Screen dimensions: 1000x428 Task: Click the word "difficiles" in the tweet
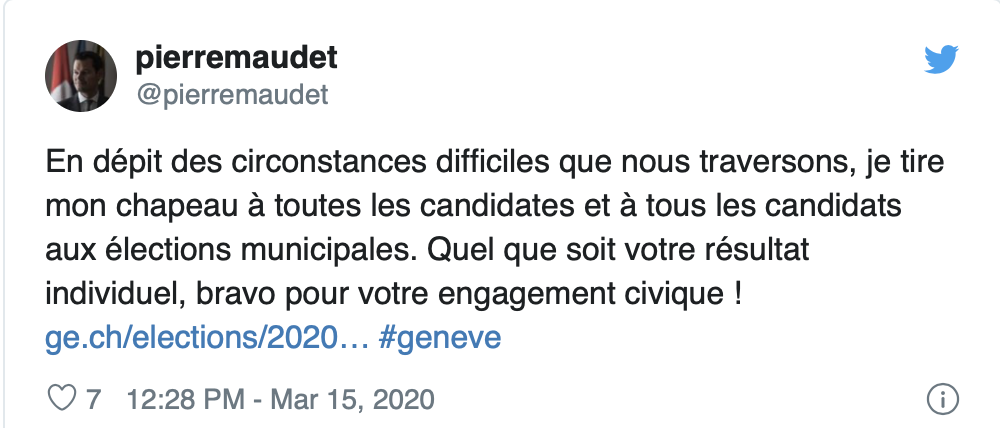tap(492, 162)
